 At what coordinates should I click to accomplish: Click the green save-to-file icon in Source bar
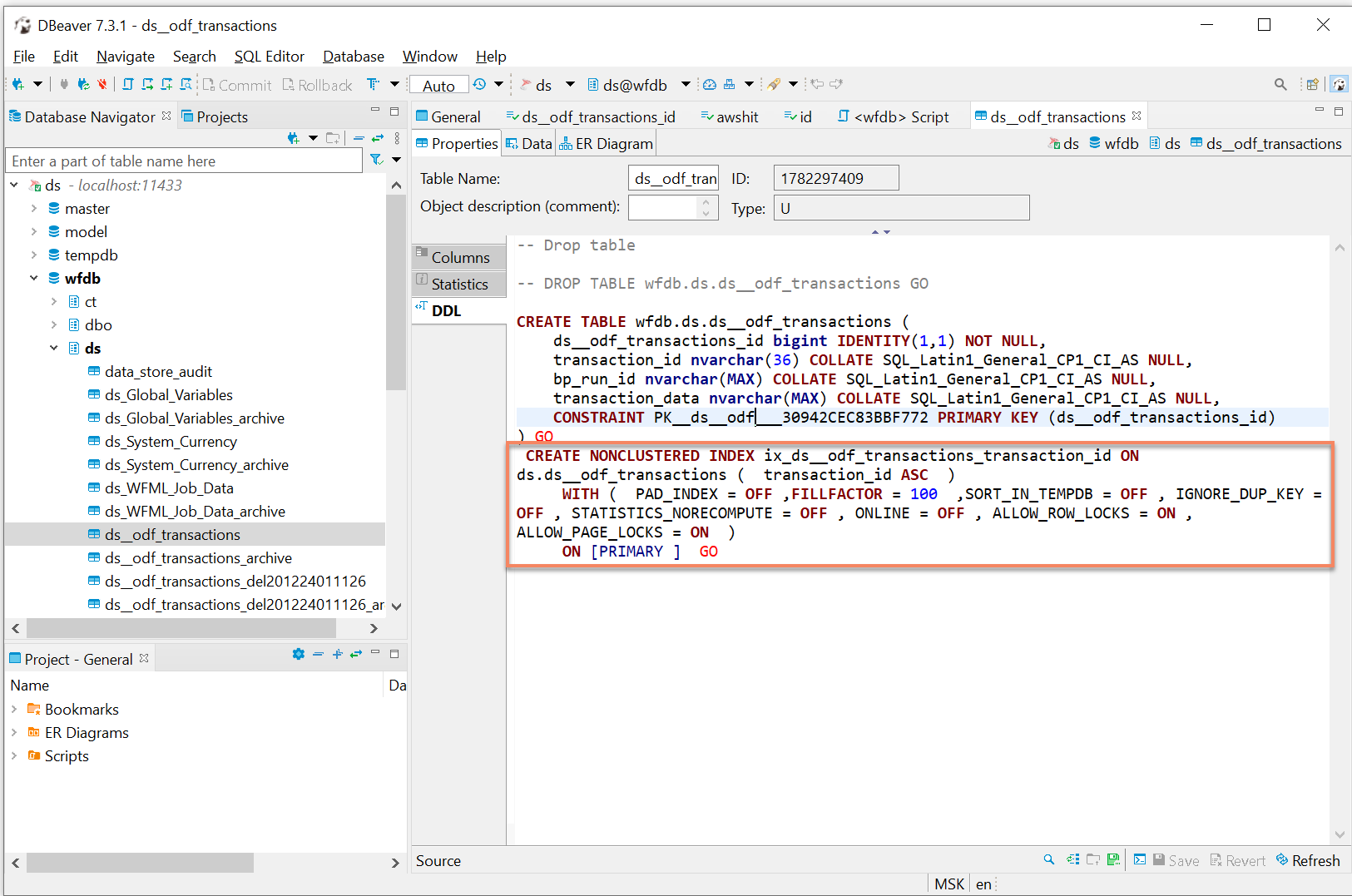click(1114, 859)
